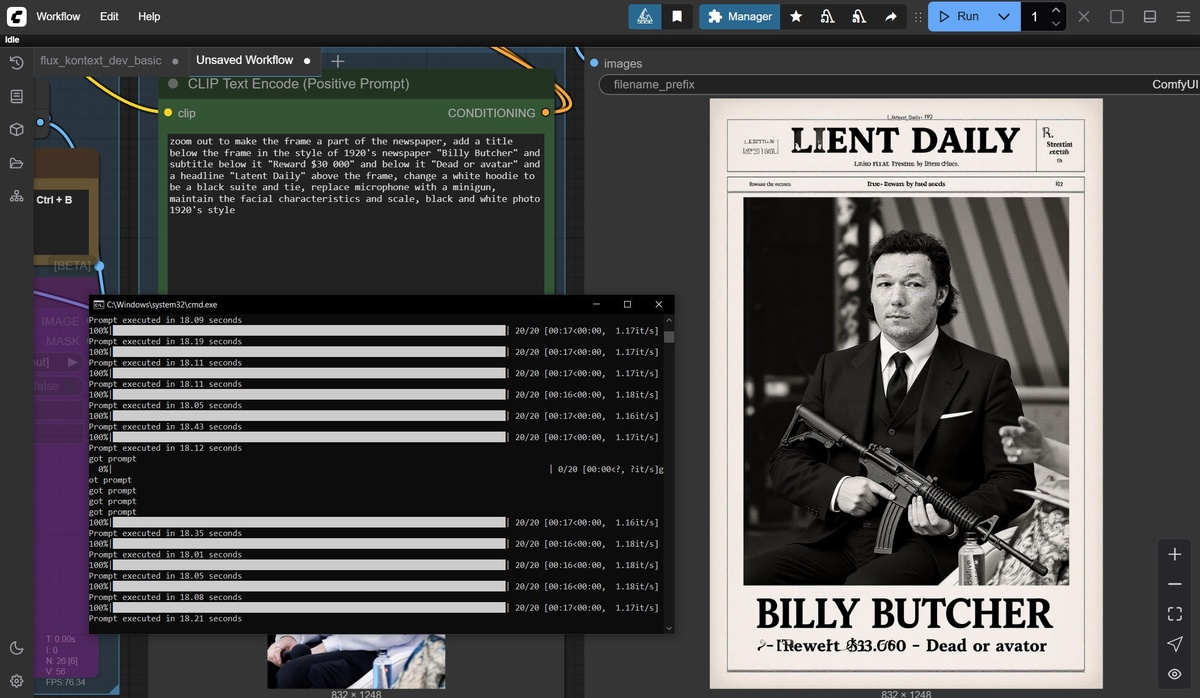The image size is (1200, 698).
Task: Zoom in with the canvas plus icon
Action: point(1175,554)
